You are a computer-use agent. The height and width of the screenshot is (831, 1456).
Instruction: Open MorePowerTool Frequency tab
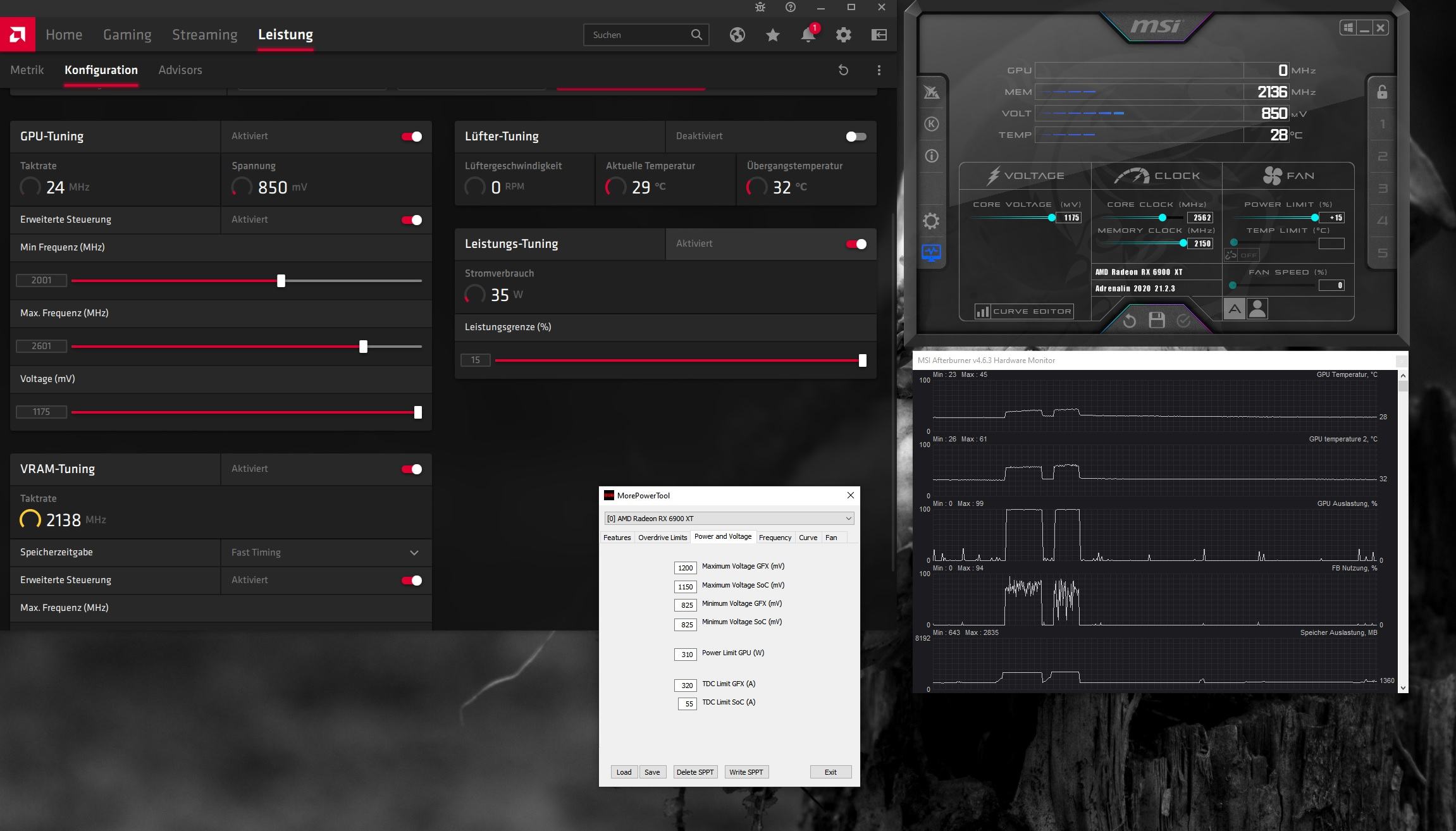775,538
